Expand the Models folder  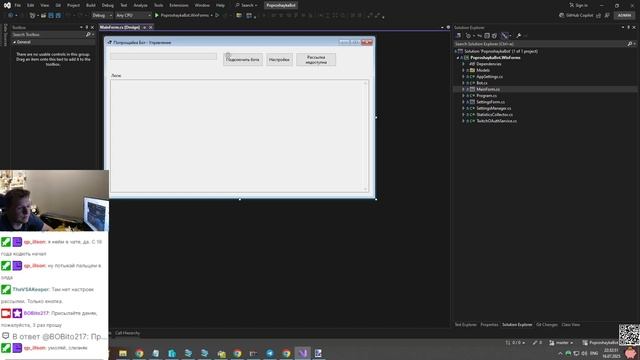click(463, 70)
